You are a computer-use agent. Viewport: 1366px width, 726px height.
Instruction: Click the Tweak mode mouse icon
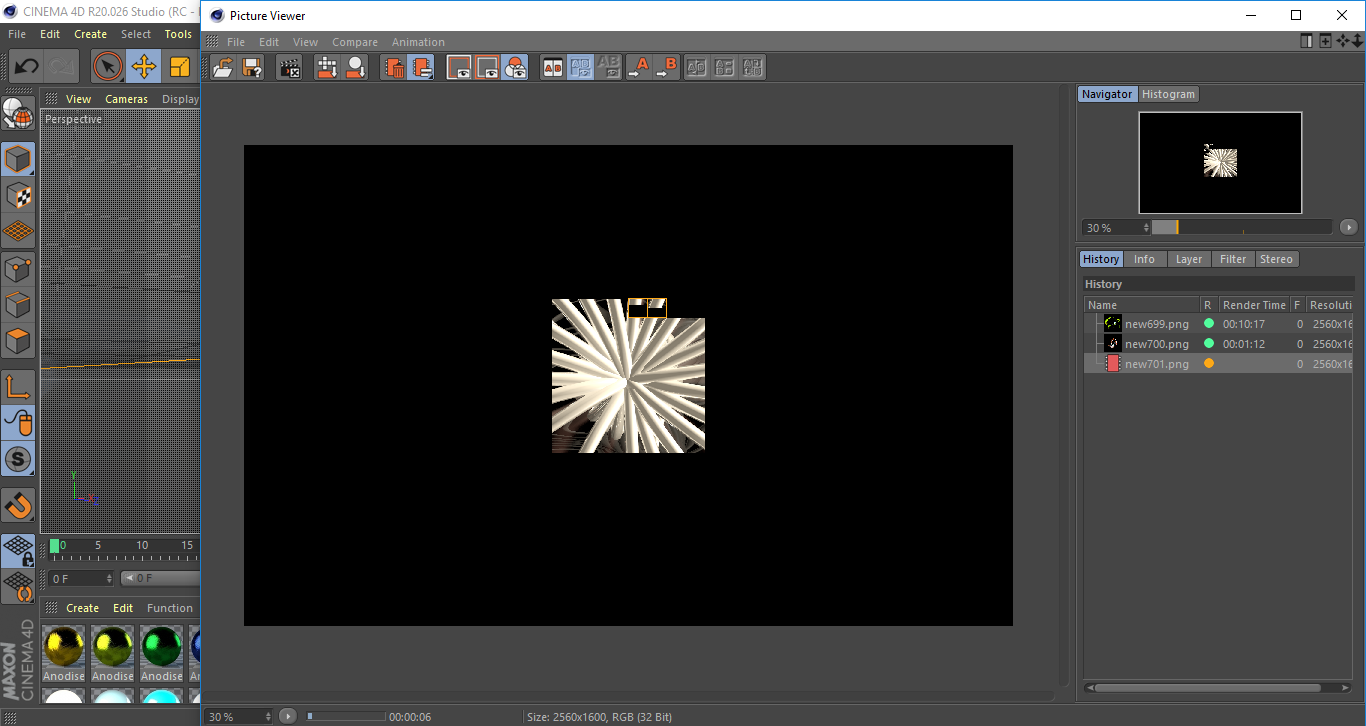(x=18, y=423)
